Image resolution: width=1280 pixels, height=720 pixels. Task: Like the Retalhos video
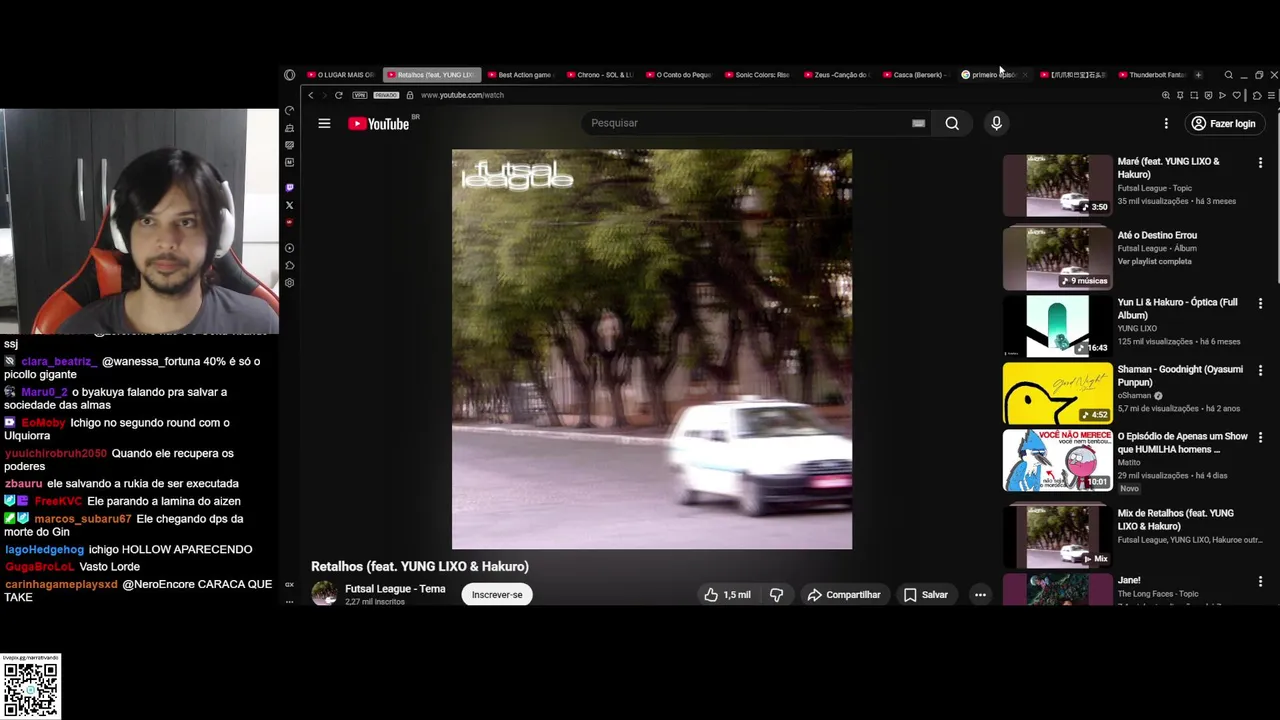(727, 595)
